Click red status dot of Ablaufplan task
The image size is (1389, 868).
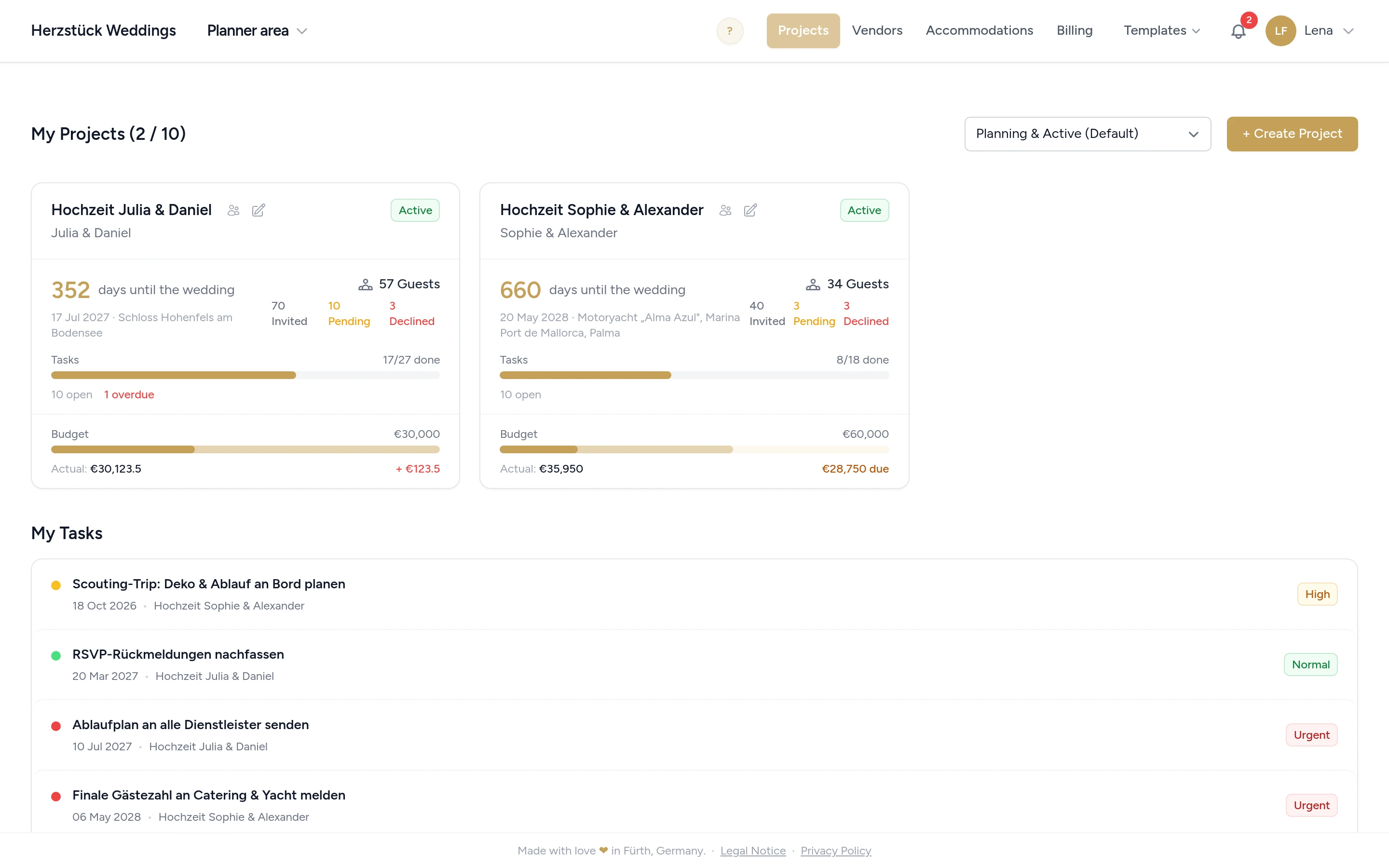tap(55, 726)
